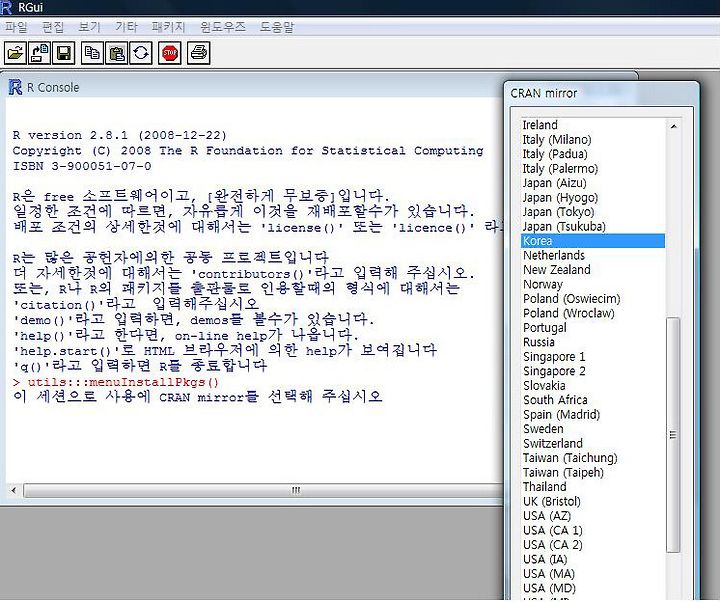
Task: Open the 도움말 menu
Action: pyautogui.click(x=277, y=27)
